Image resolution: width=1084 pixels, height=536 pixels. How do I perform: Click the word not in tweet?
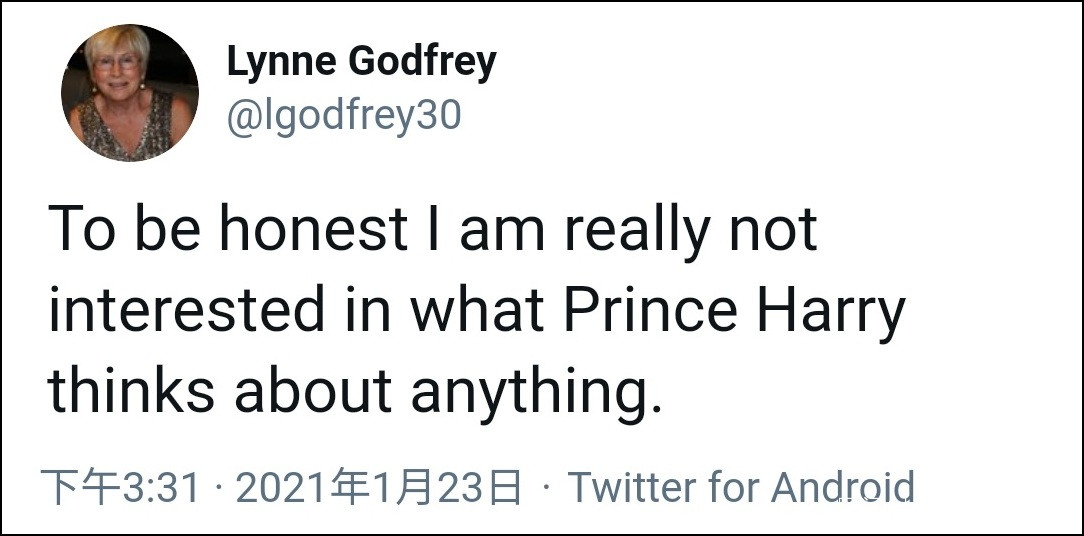coord(774,228)
